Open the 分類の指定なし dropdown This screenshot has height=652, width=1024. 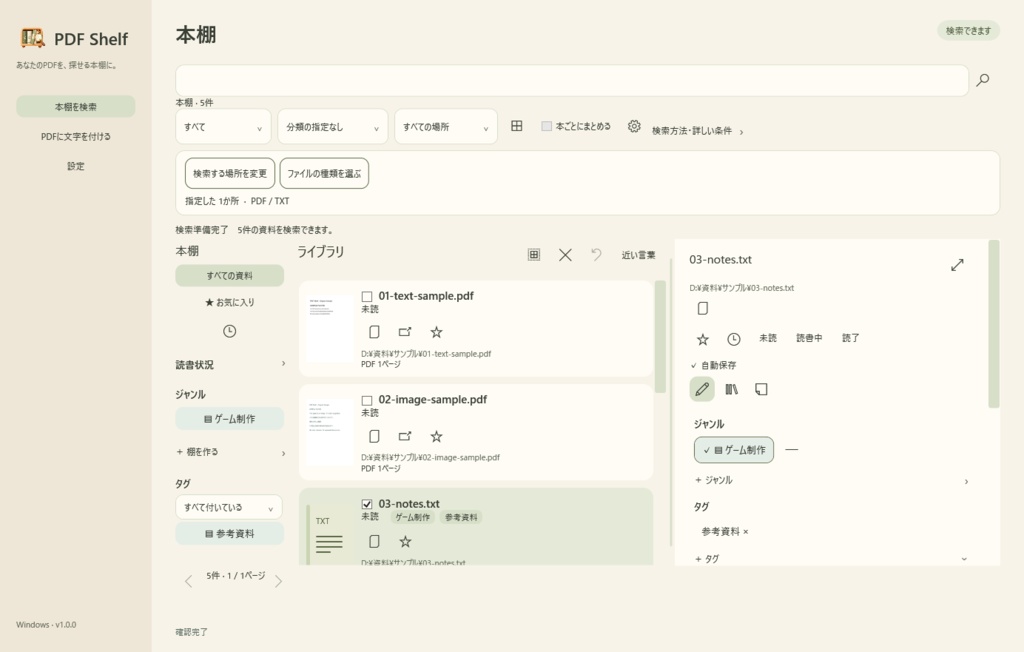tap(332, 127)
